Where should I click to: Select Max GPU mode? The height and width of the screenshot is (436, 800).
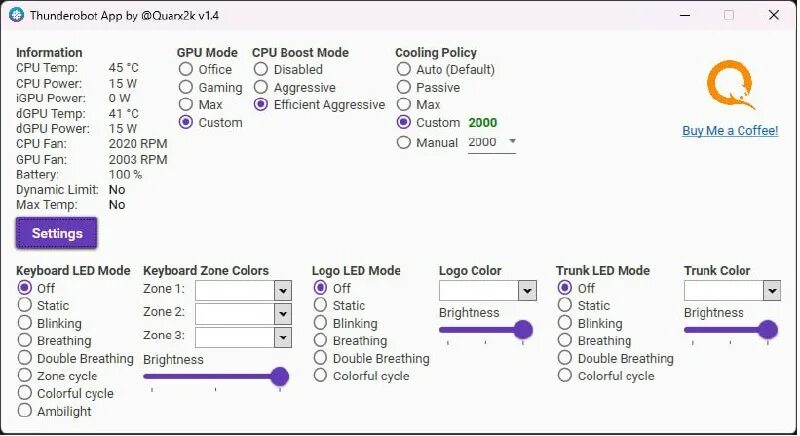[186, 105]
